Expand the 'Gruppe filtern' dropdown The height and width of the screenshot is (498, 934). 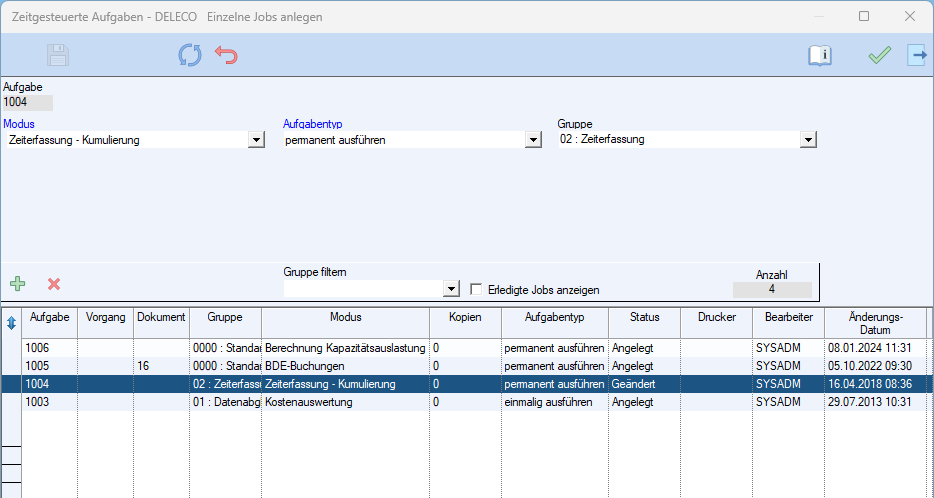point(452,289)
